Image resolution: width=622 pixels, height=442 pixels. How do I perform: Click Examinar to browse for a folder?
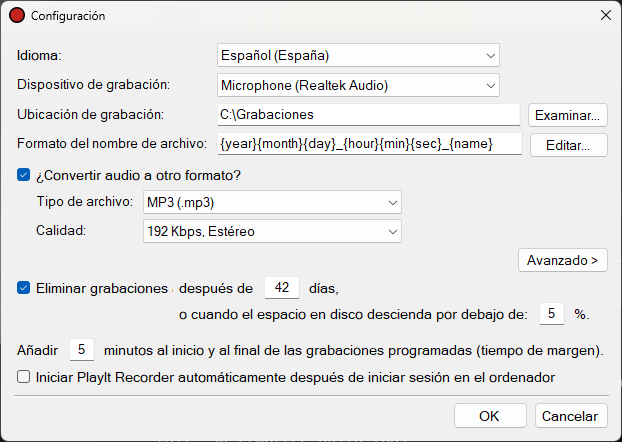pos(568,115)
